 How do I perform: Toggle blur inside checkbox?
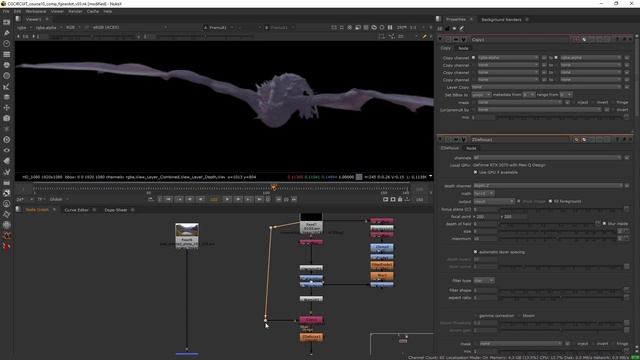604,224
